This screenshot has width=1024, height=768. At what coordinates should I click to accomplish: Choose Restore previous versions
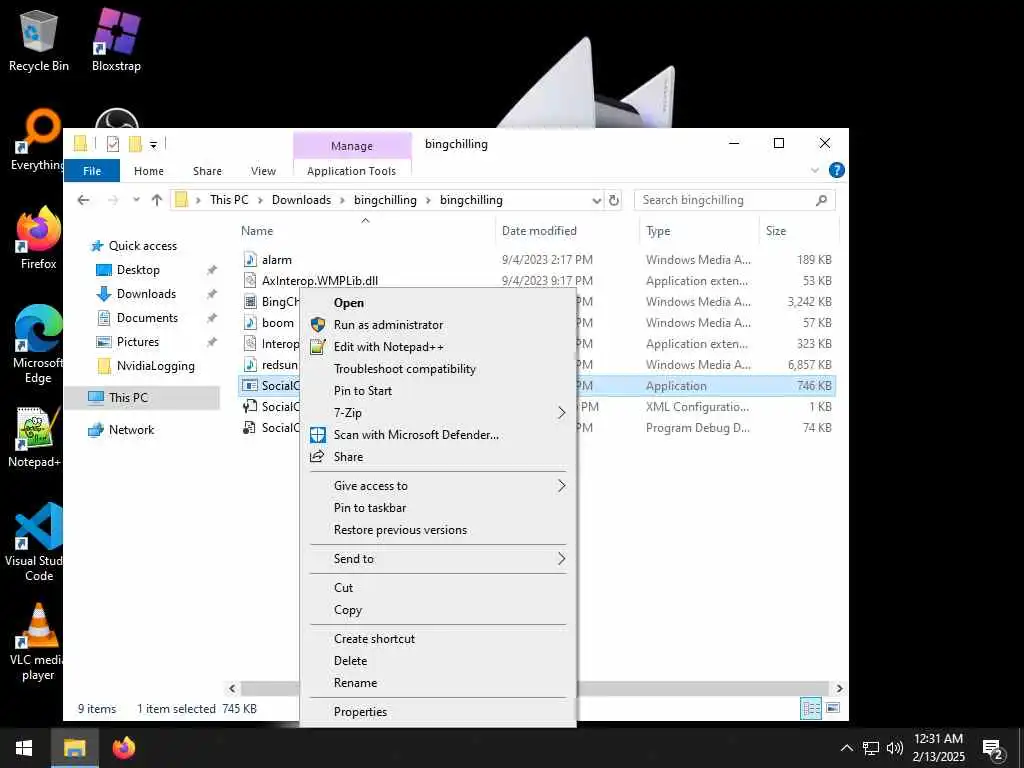pyautogui.click(x=438, y=530)
